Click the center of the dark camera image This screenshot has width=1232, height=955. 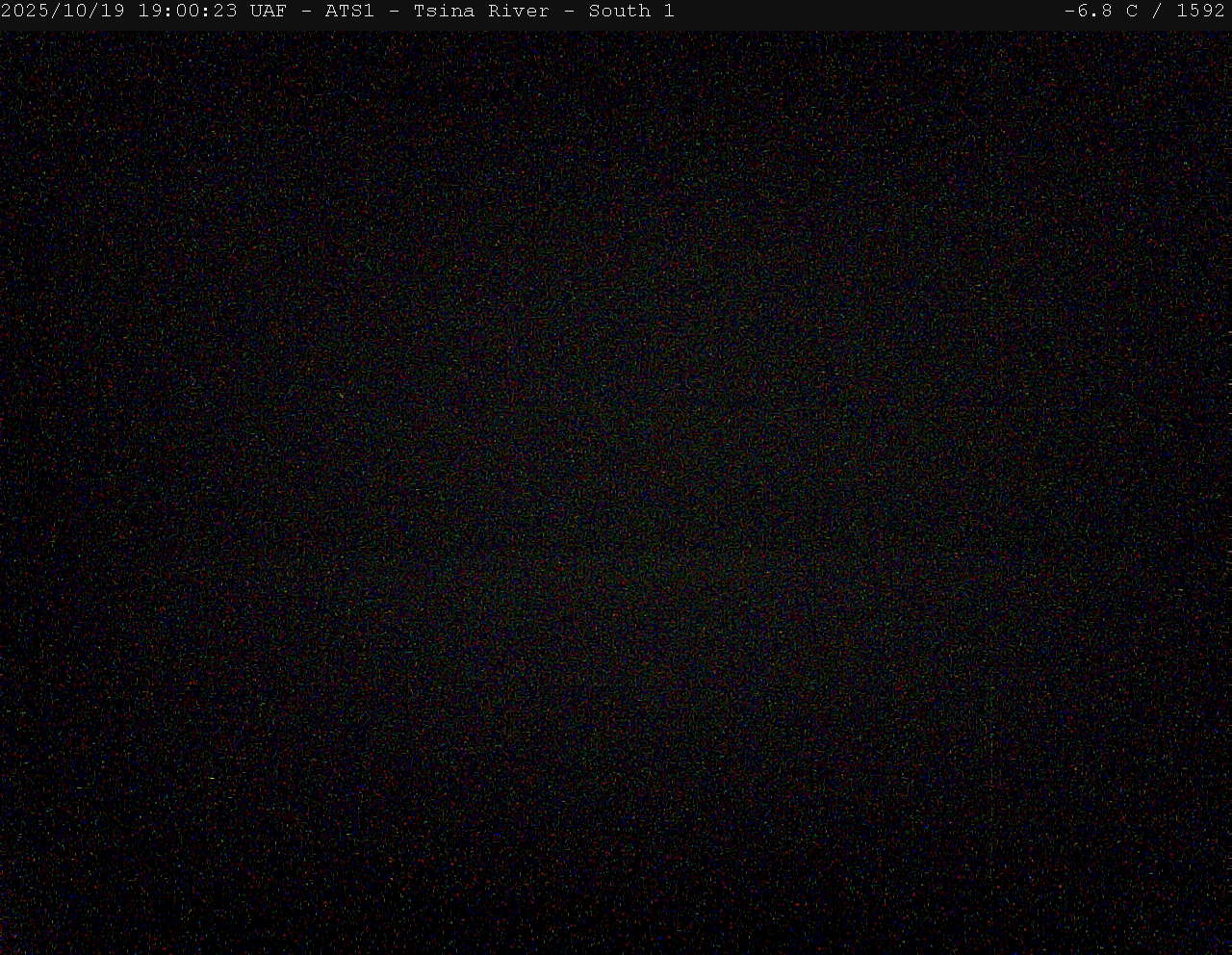click(x=616, y=489)
